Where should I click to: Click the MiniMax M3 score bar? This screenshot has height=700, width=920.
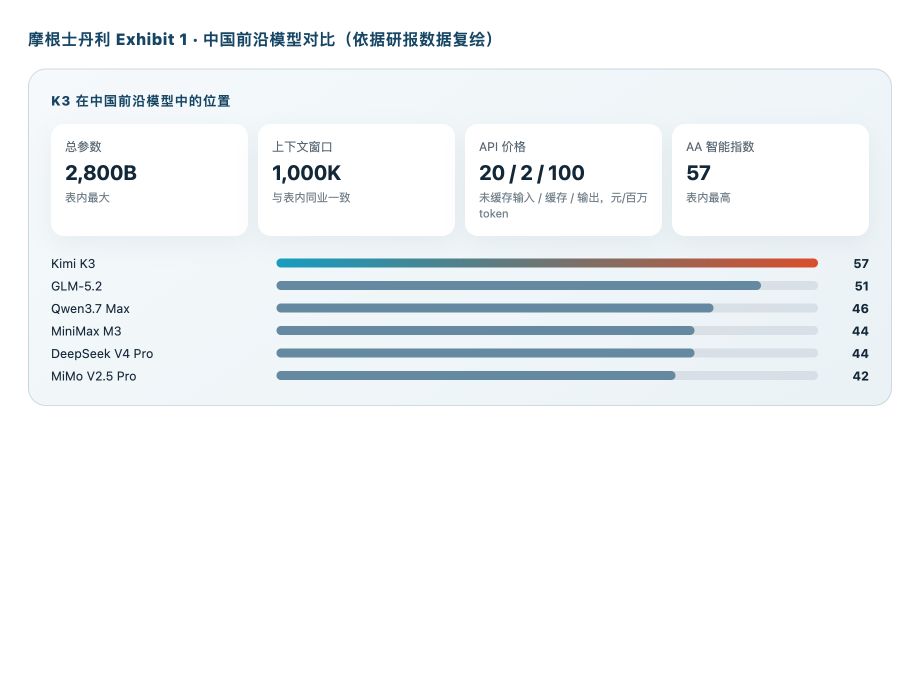click(x=485, y=330)
